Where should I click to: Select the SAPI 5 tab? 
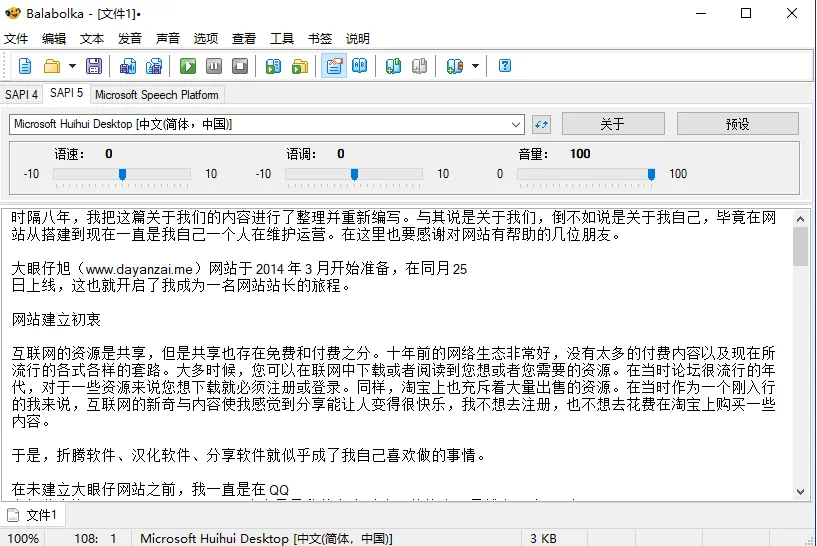point(66,93)
